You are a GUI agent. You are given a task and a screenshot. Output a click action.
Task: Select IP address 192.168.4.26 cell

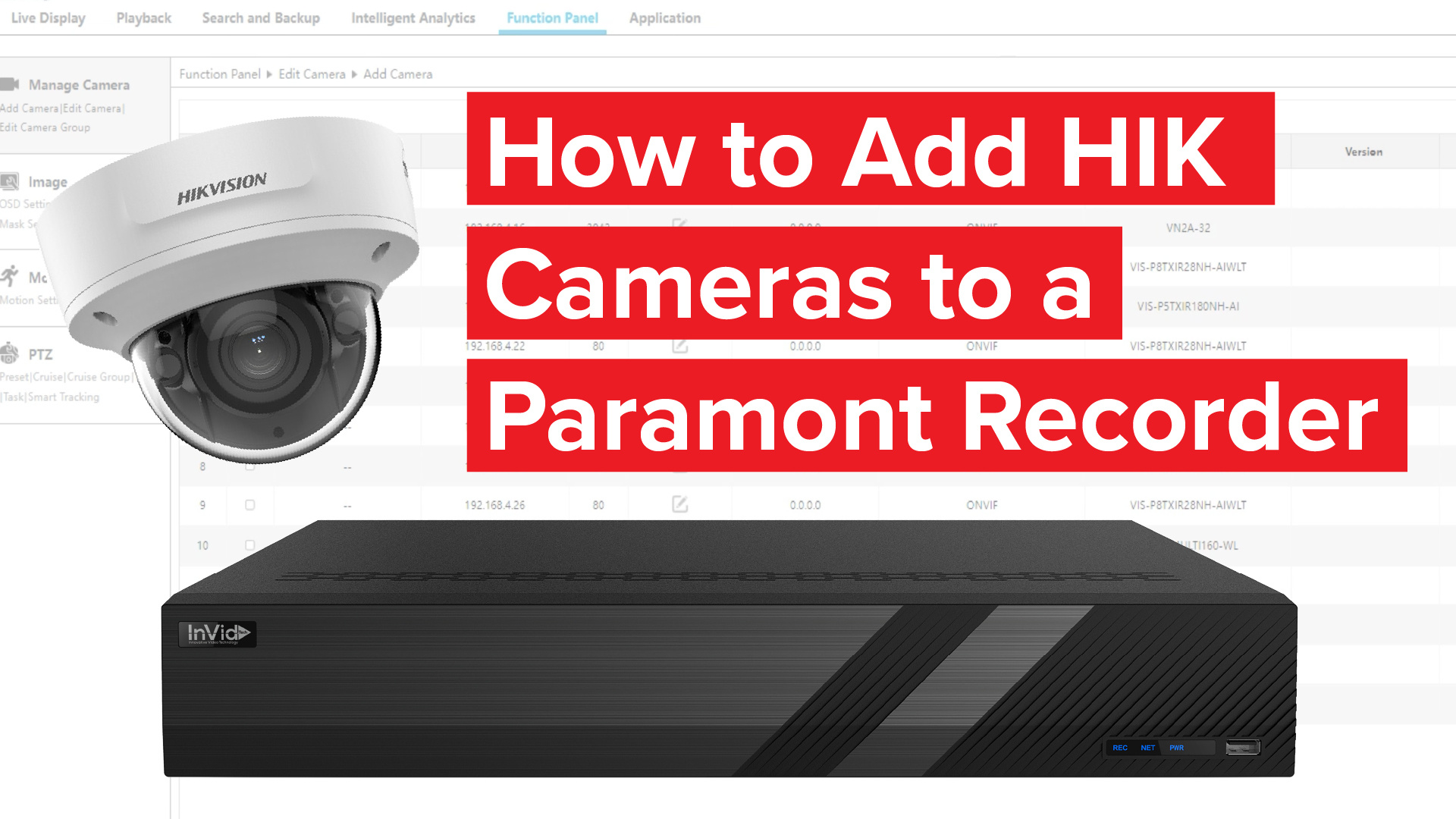(494, 505)
